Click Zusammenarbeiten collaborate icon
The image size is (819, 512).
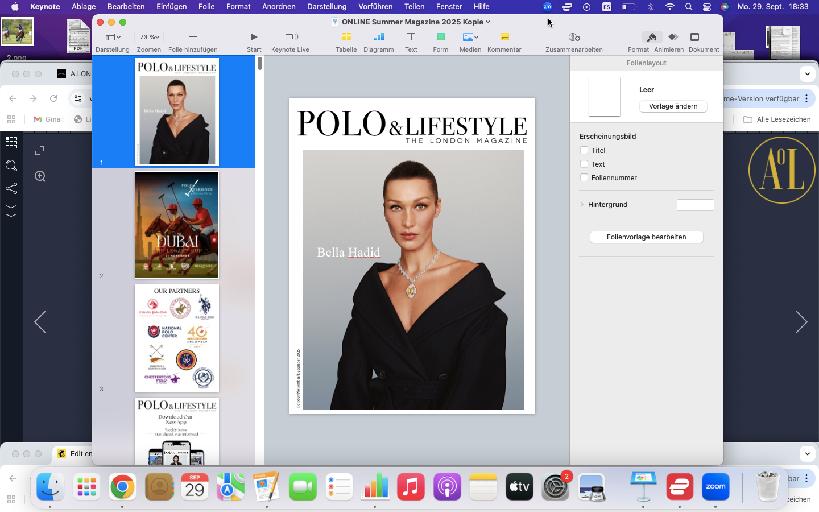point(574,37)
